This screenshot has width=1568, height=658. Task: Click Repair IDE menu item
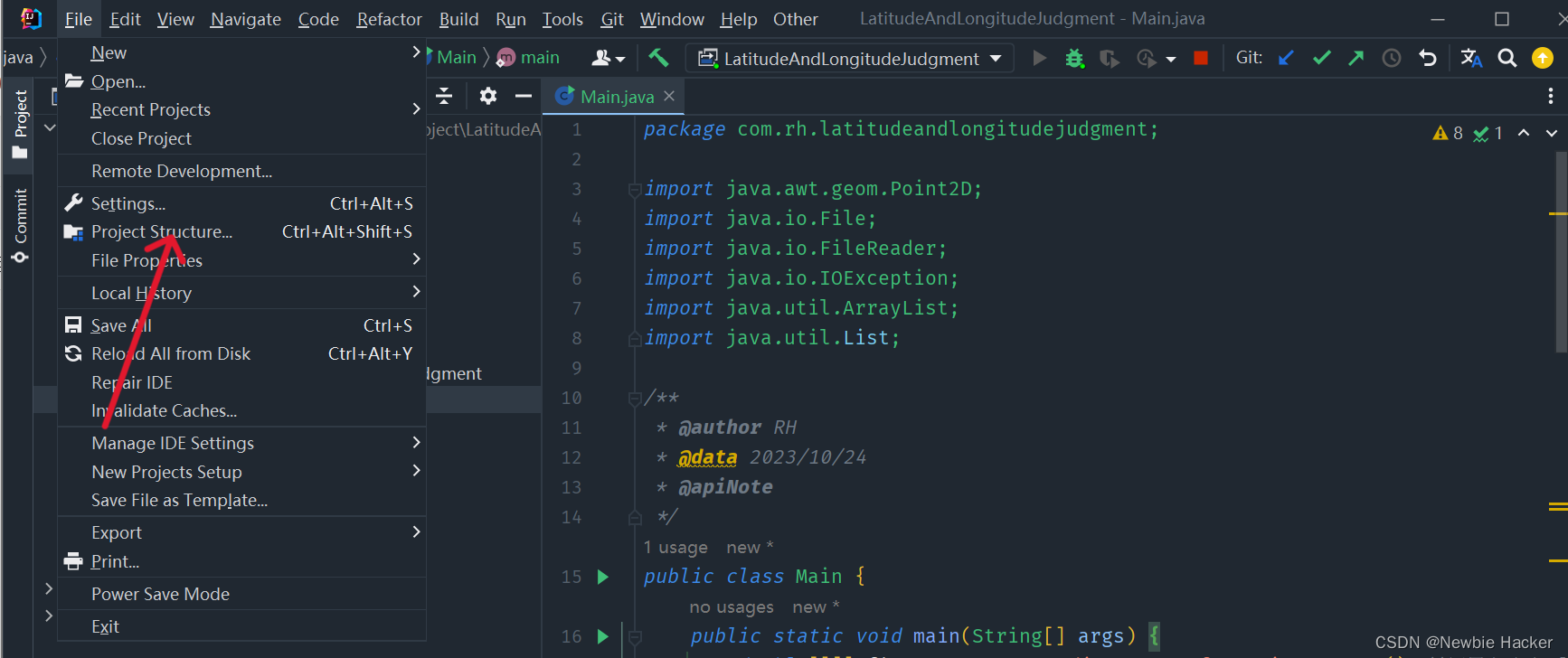pos(241,382)
